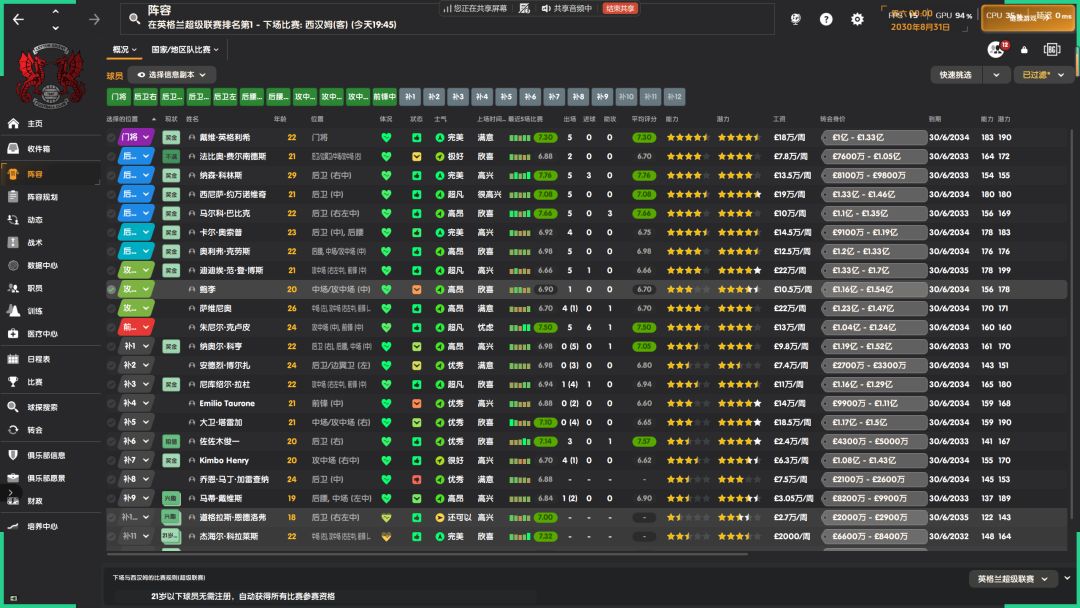Open the 国家/地区队比赛 tab menu

coord(185,50)
